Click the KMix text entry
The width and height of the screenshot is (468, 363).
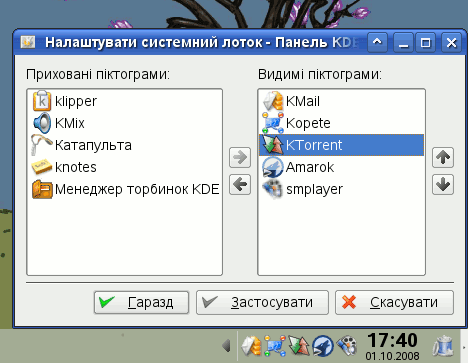tap(70, 123)
